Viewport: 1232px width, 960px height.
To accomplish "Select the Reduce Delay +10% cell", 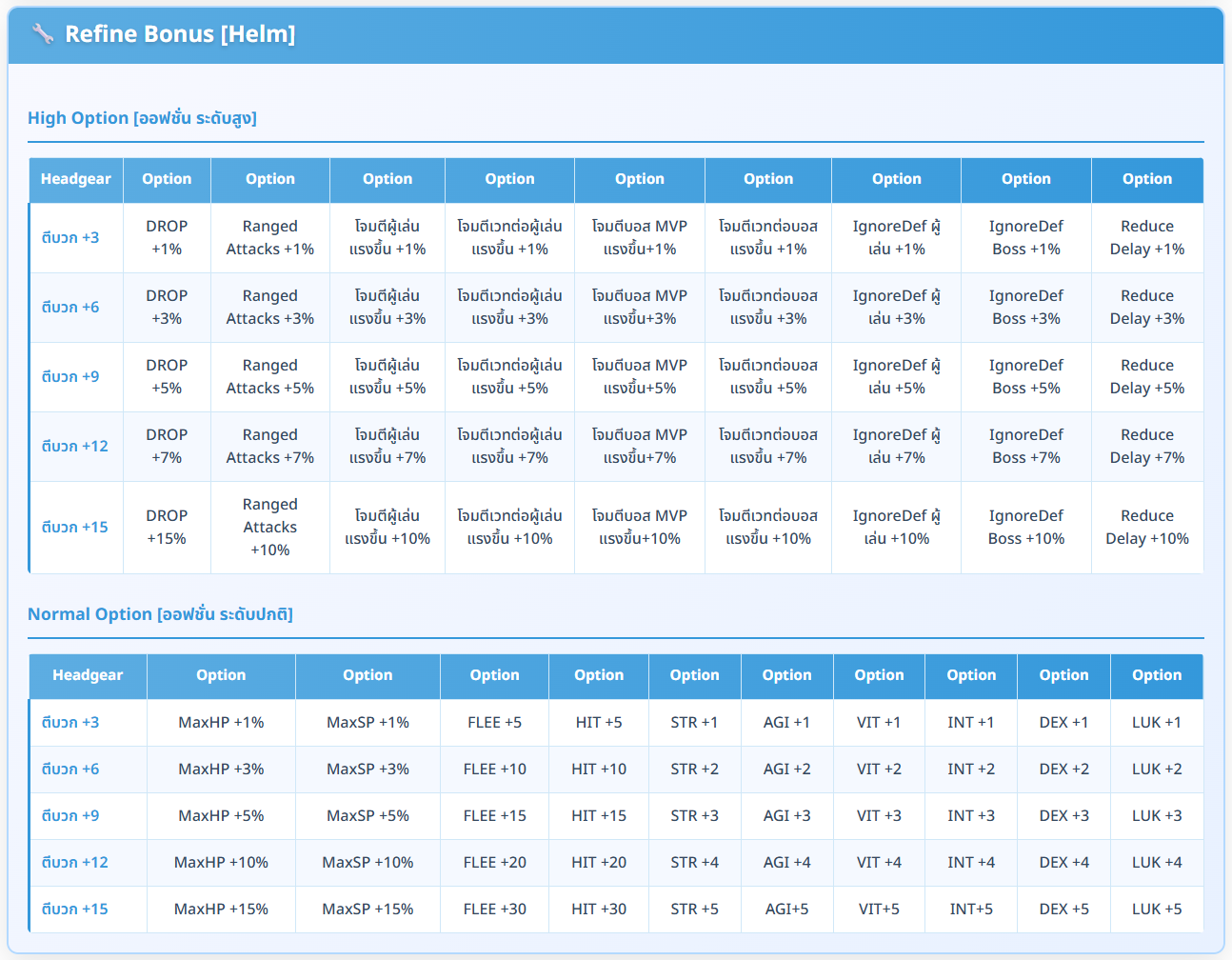I will [1146, 528].
